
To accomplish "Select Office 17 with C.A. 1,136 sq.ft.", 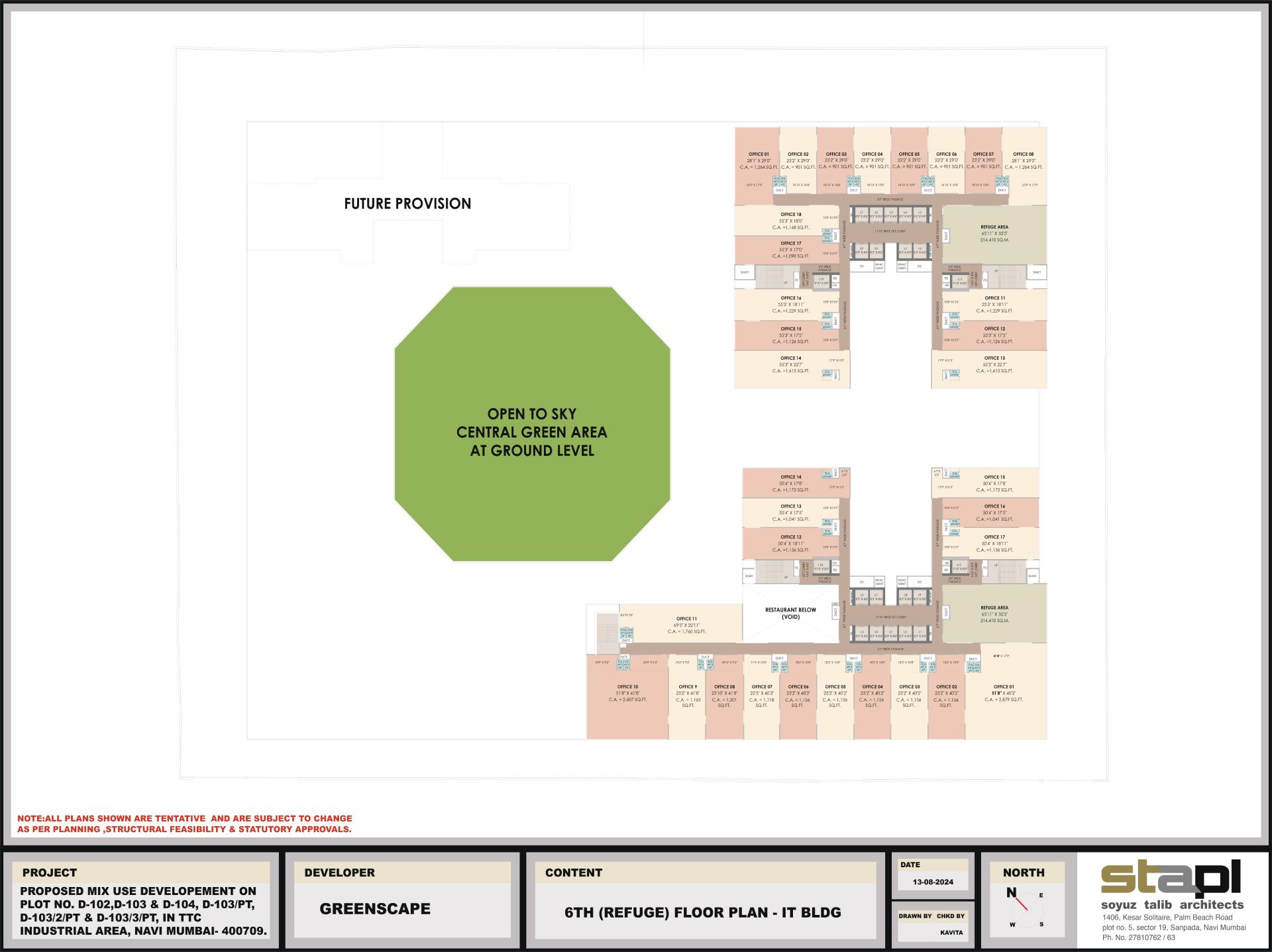I will (x=990, y=543).
